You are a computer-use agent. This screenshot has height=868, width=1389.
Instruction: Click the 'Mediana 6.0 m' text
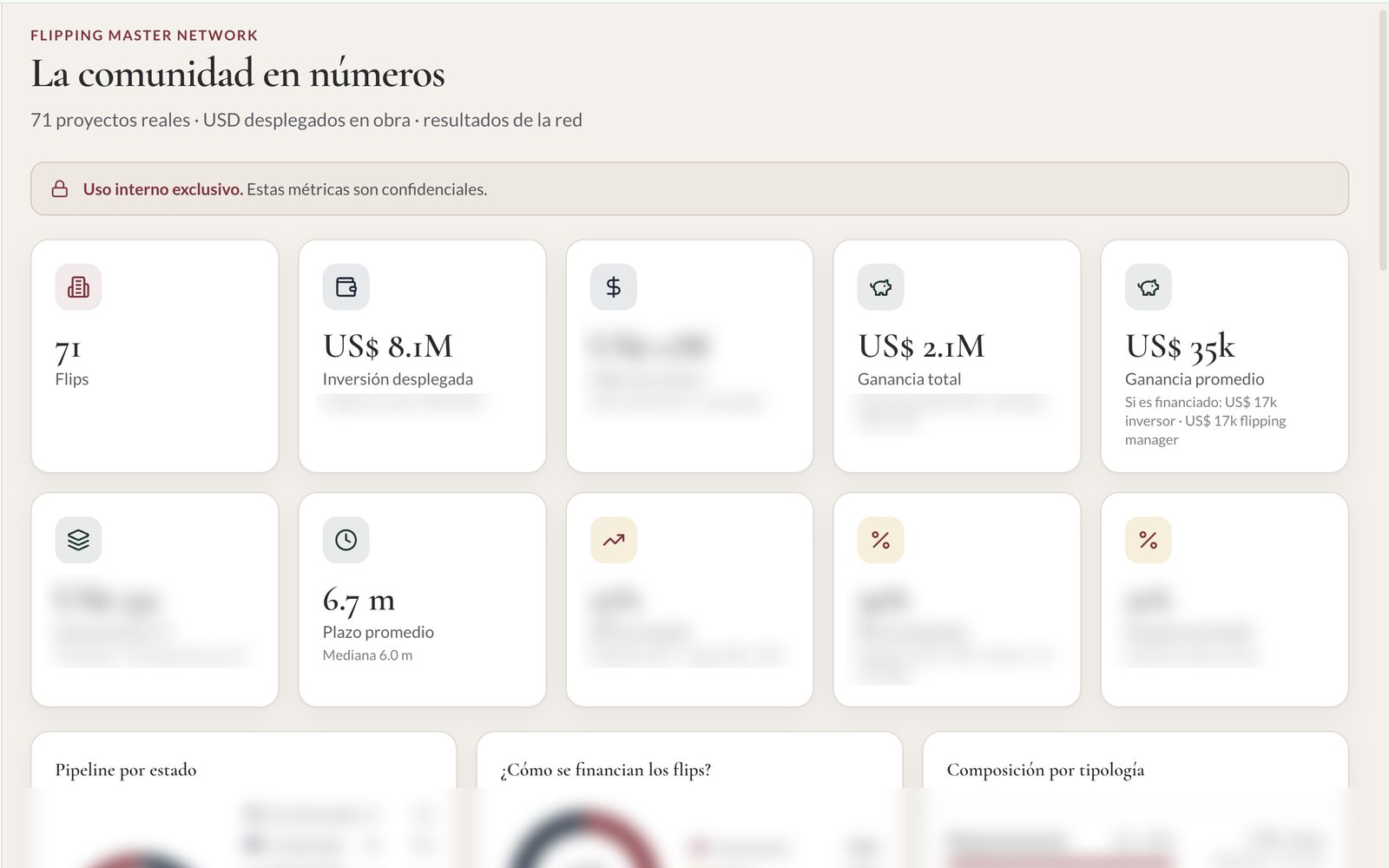click(367, 655)
